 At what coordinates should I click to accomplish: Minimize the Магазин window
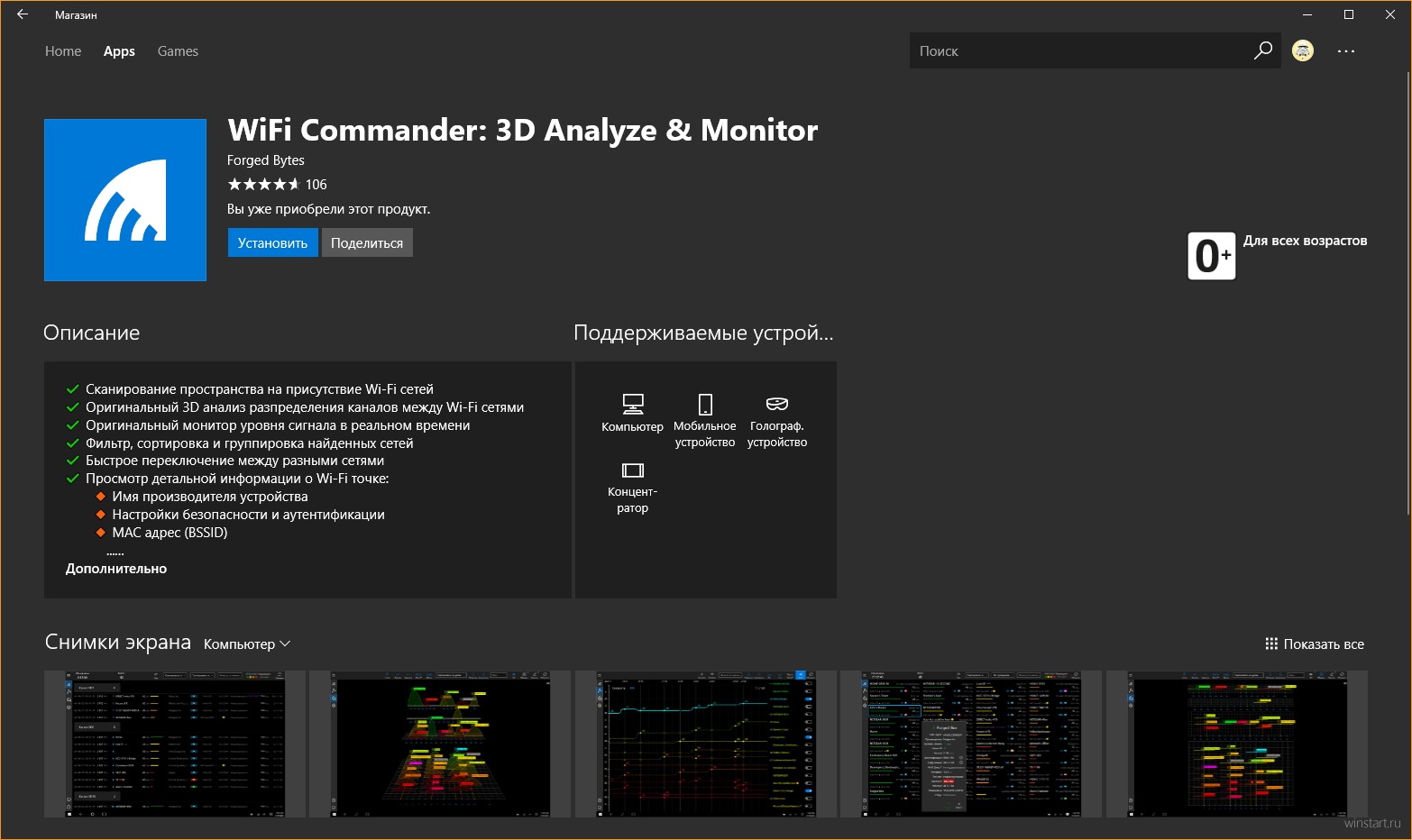click(x=1307, y=14)
